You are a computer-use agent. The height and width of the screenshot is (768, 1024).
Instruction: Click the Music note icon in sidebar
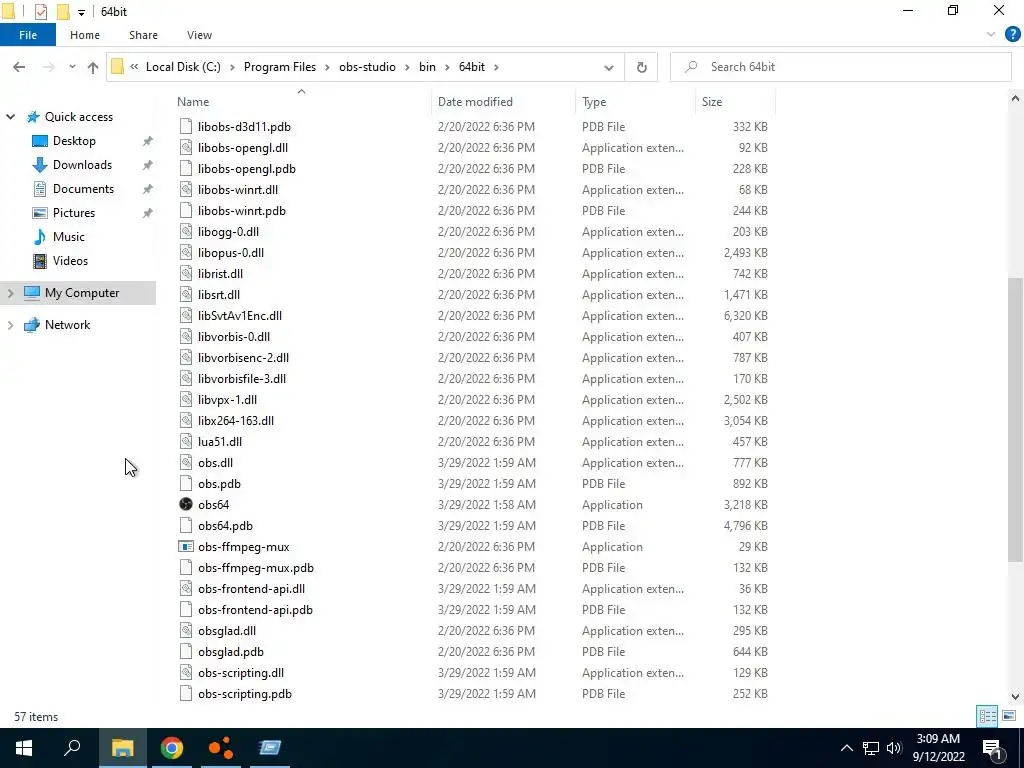coord(40,236)
